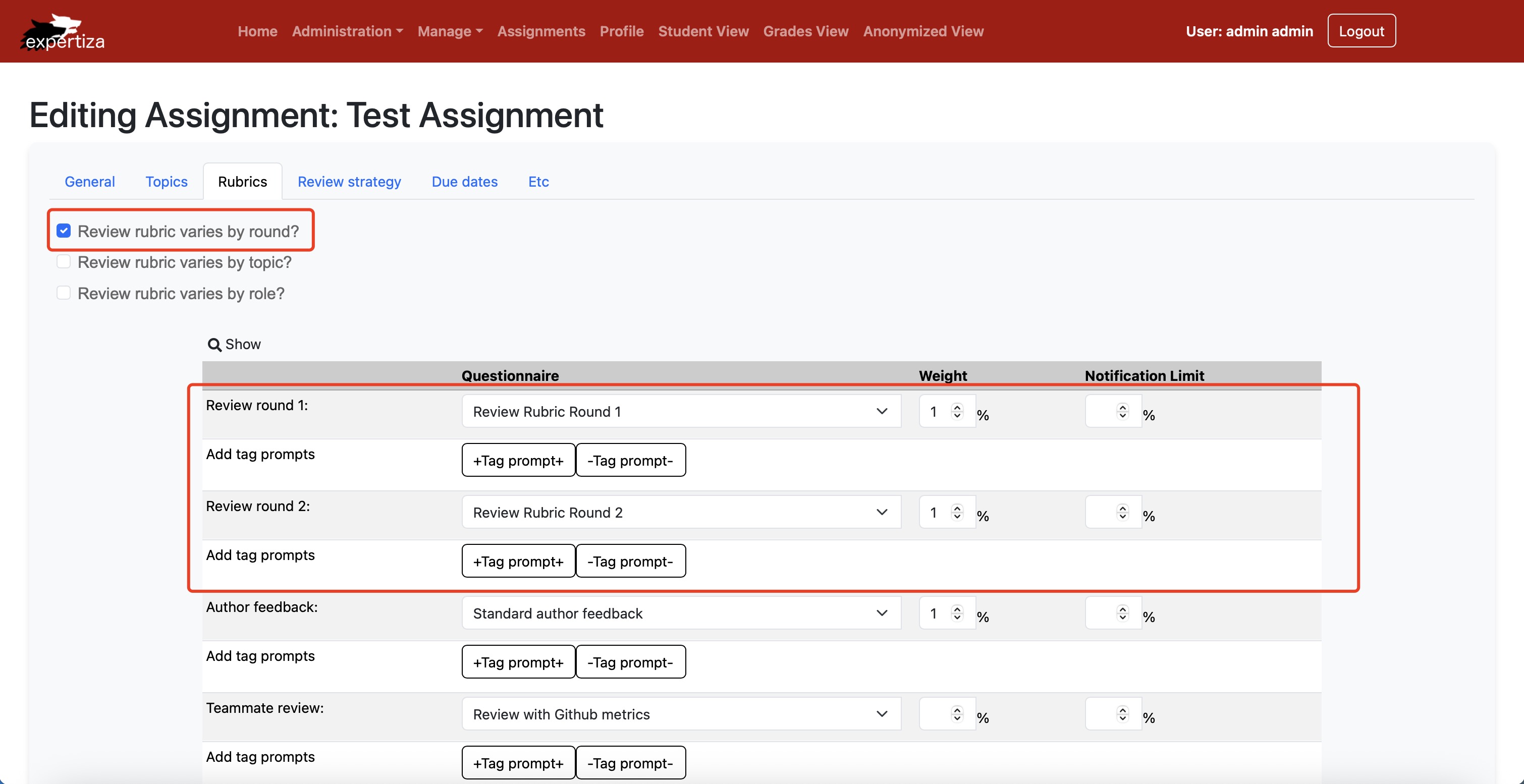1524x784 pixels.
Task: Expand Author feedback questionnaire dropdown
Action: click(680, 613)
